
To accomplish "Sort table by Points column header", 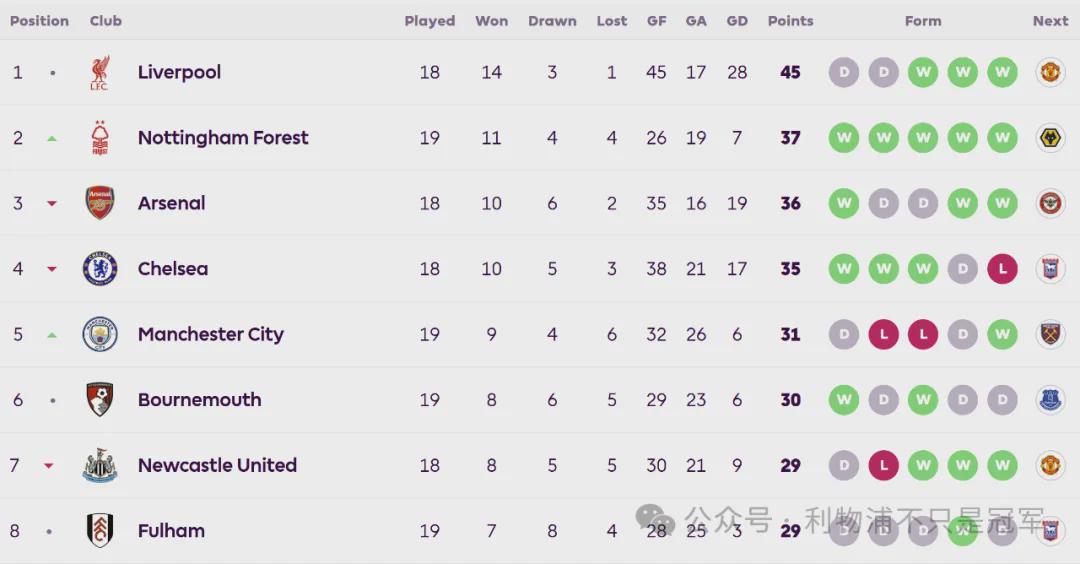I will click(790, 21).
